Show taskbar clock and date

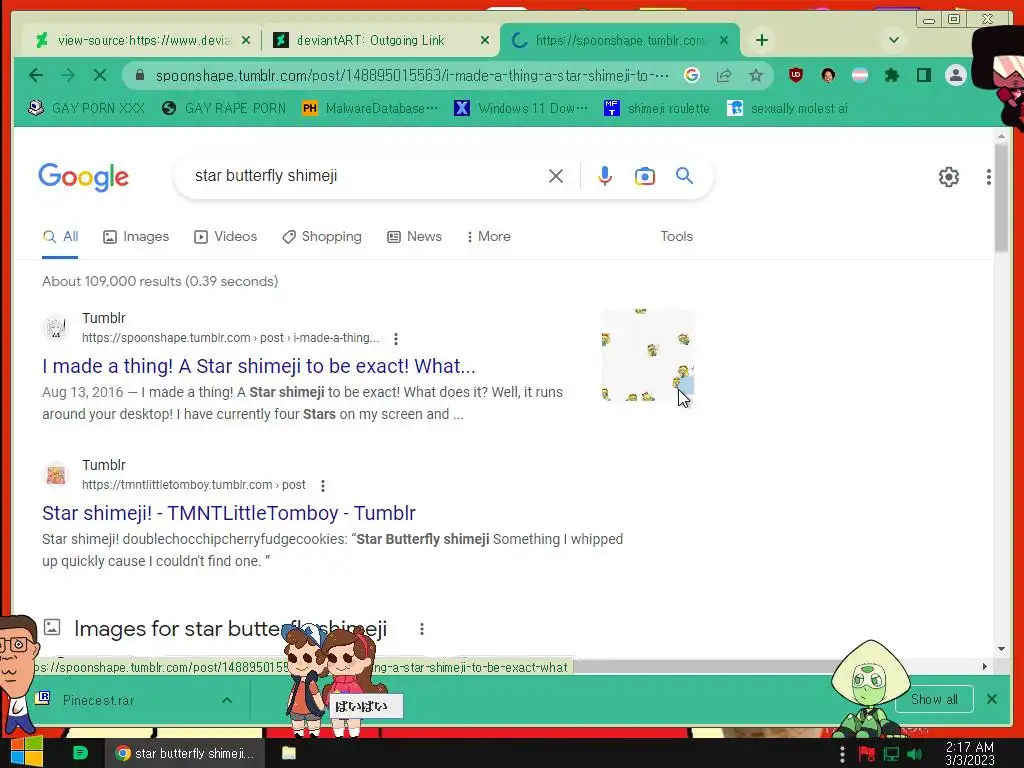(x=970, y=754)
